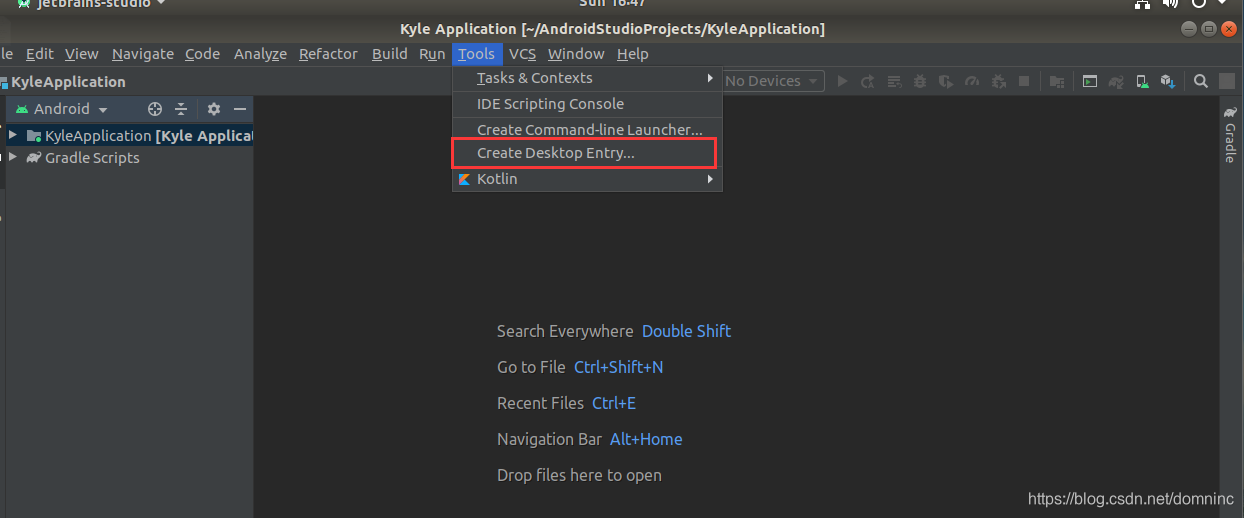The image size is (1244, 518).
Task: Open the Help menu
Action: (x=632, y=54)
